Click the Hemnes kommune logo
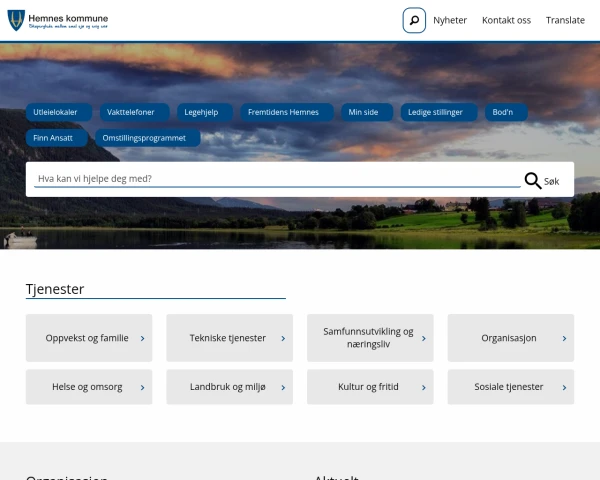The height and width of the screenshot is (480, 600). click(x=58, y=20)
